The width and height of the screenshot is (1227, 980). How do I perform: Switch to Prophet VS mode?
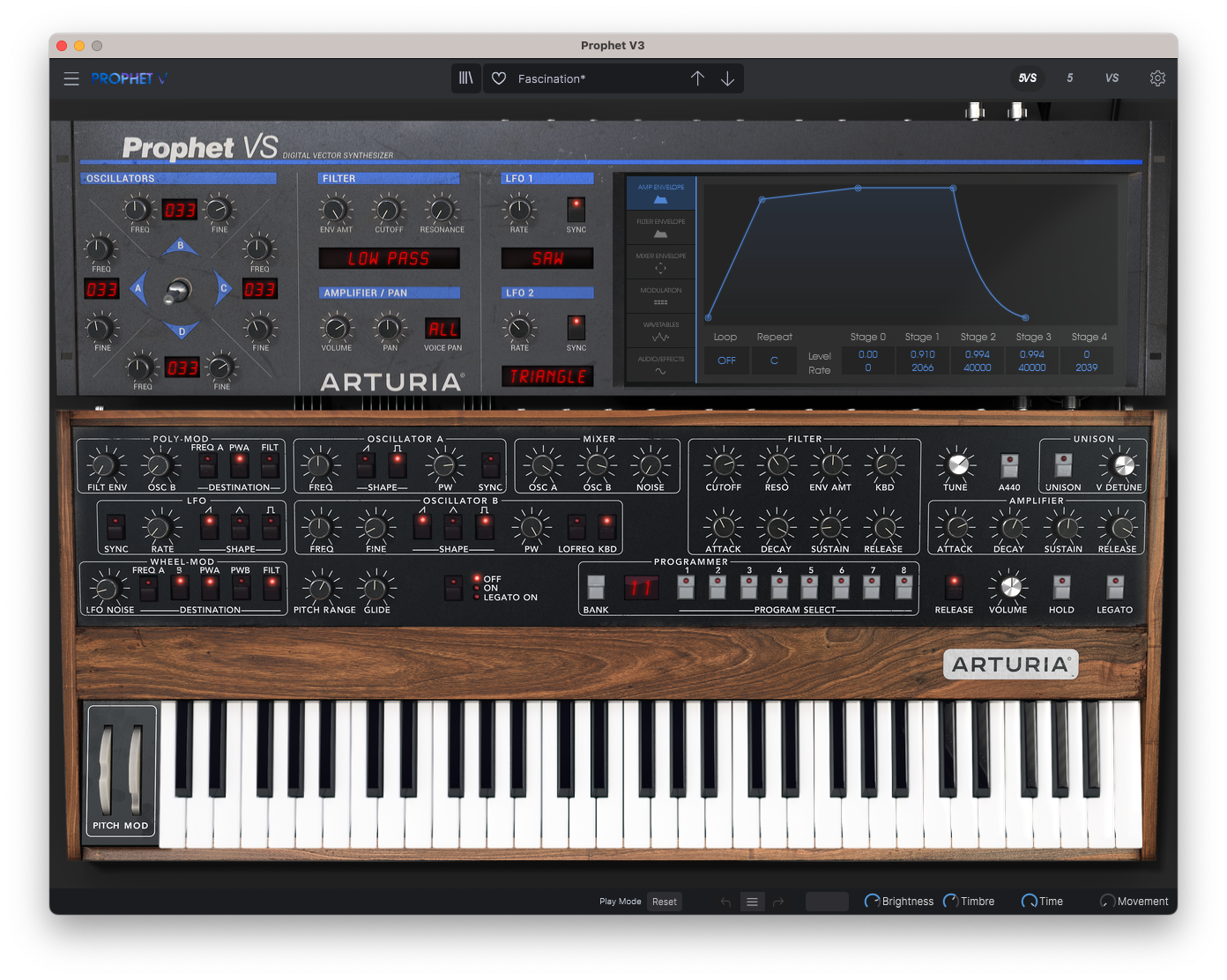tap(1112, 78)
